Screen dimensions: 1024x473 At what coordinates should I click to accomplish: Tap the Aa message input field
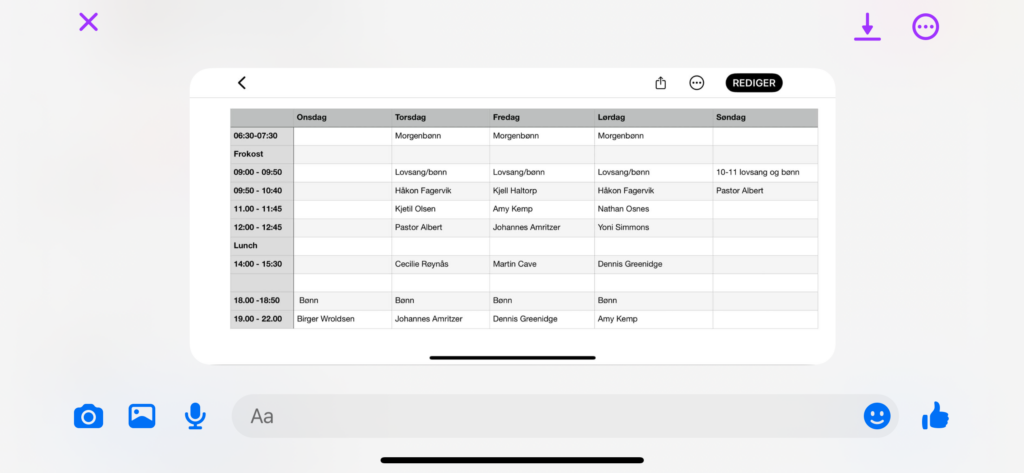540,416
